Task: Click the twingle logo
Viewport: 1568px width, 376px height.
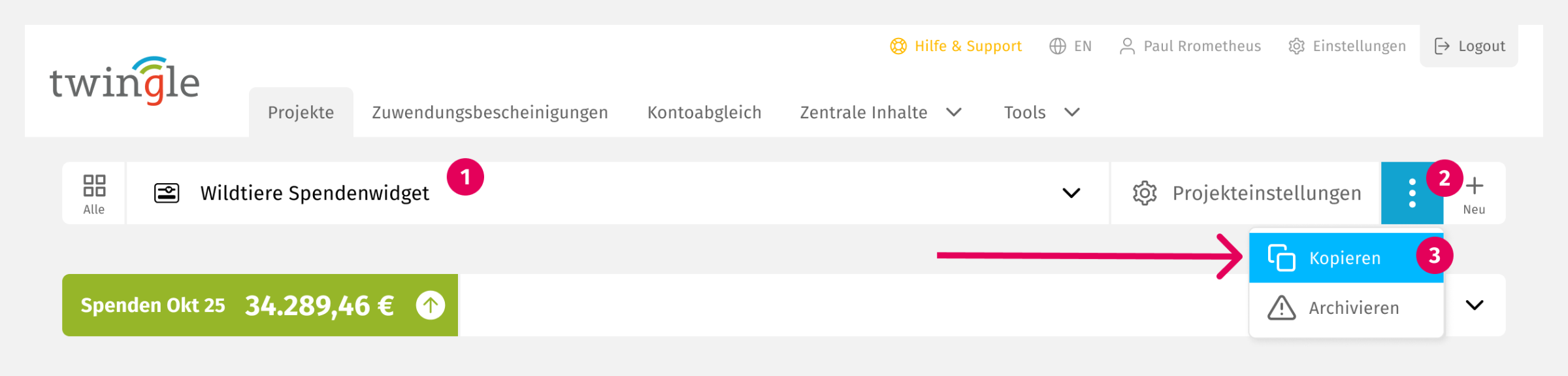Action: 124,82
